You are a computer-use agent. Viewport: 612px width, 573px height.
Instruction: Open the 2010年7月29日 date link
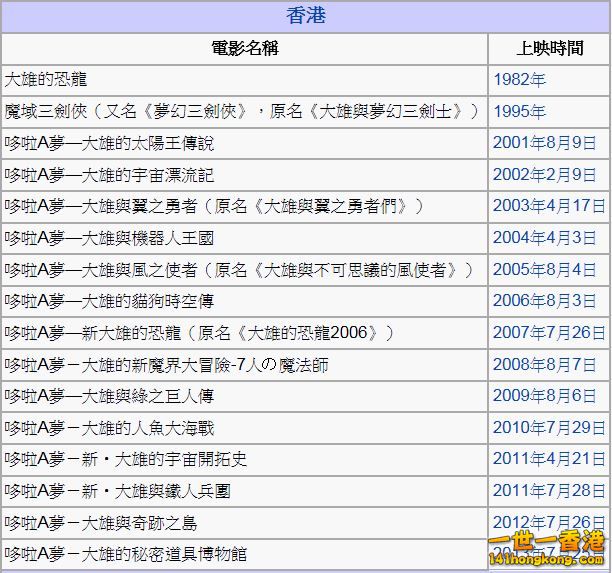[549, 429]
